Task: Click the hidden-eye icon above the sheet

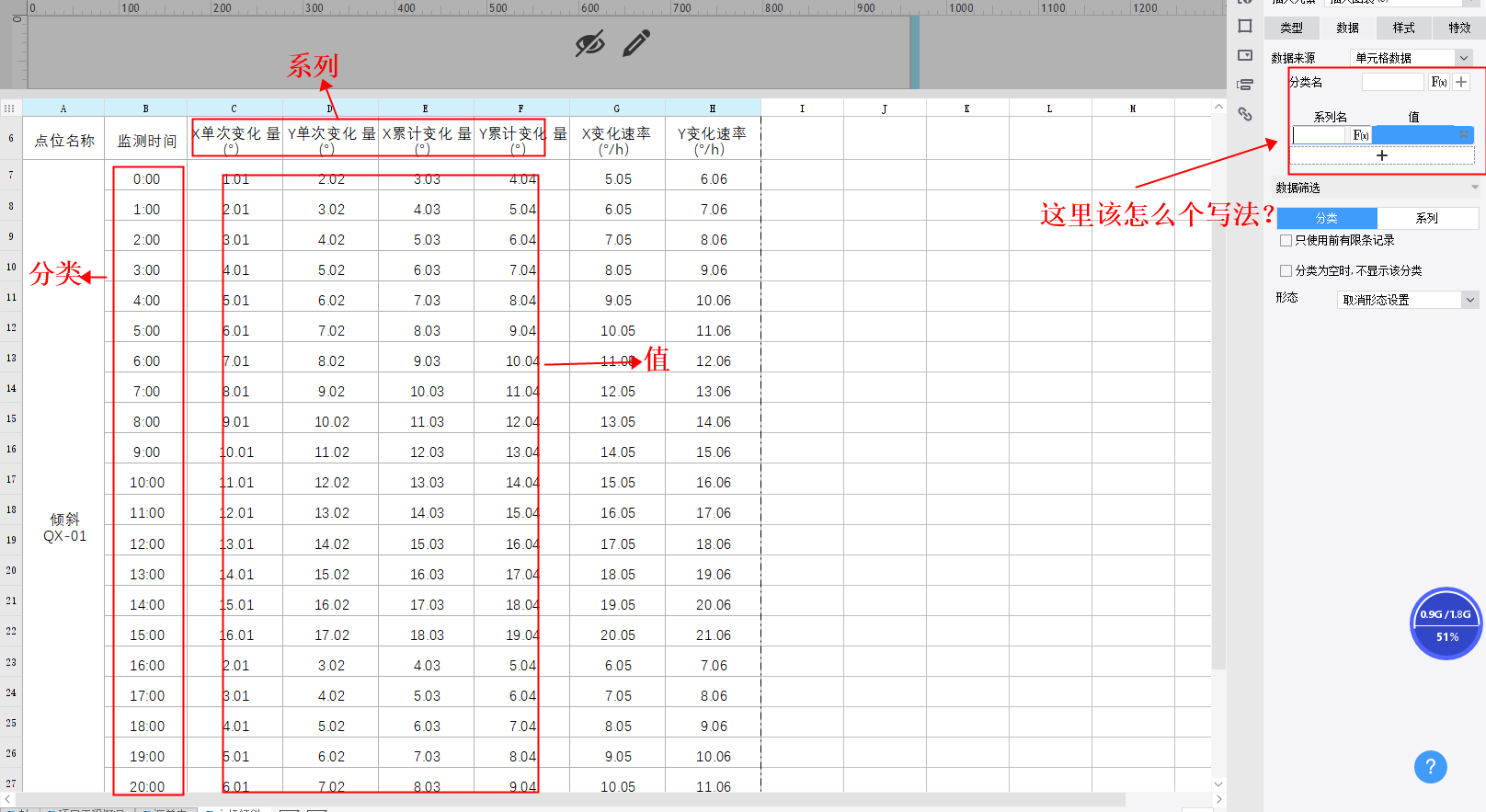Action: [589, 43]
